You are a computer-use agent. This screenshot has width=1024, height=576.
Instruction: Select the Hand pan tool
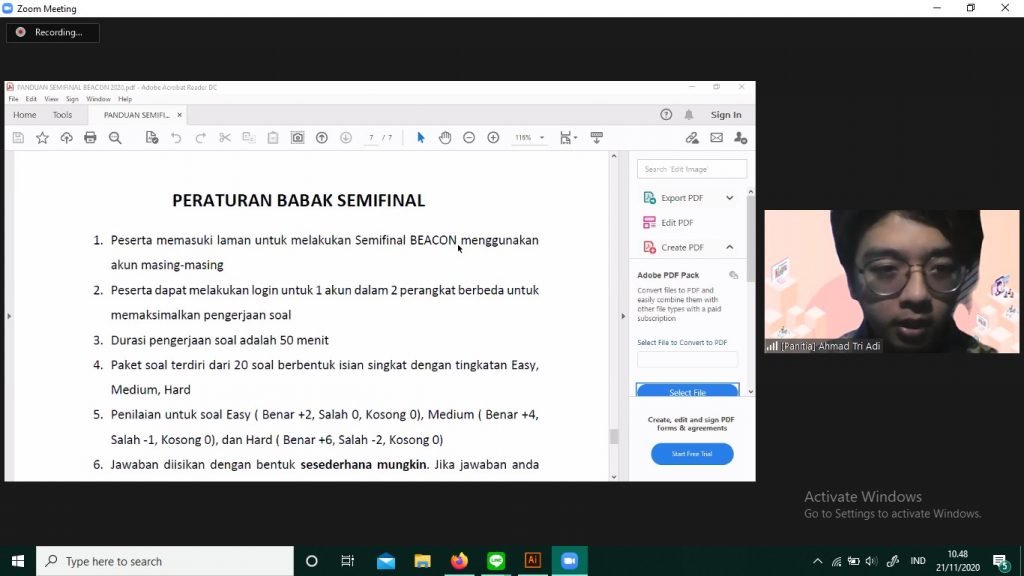(445, 138)
